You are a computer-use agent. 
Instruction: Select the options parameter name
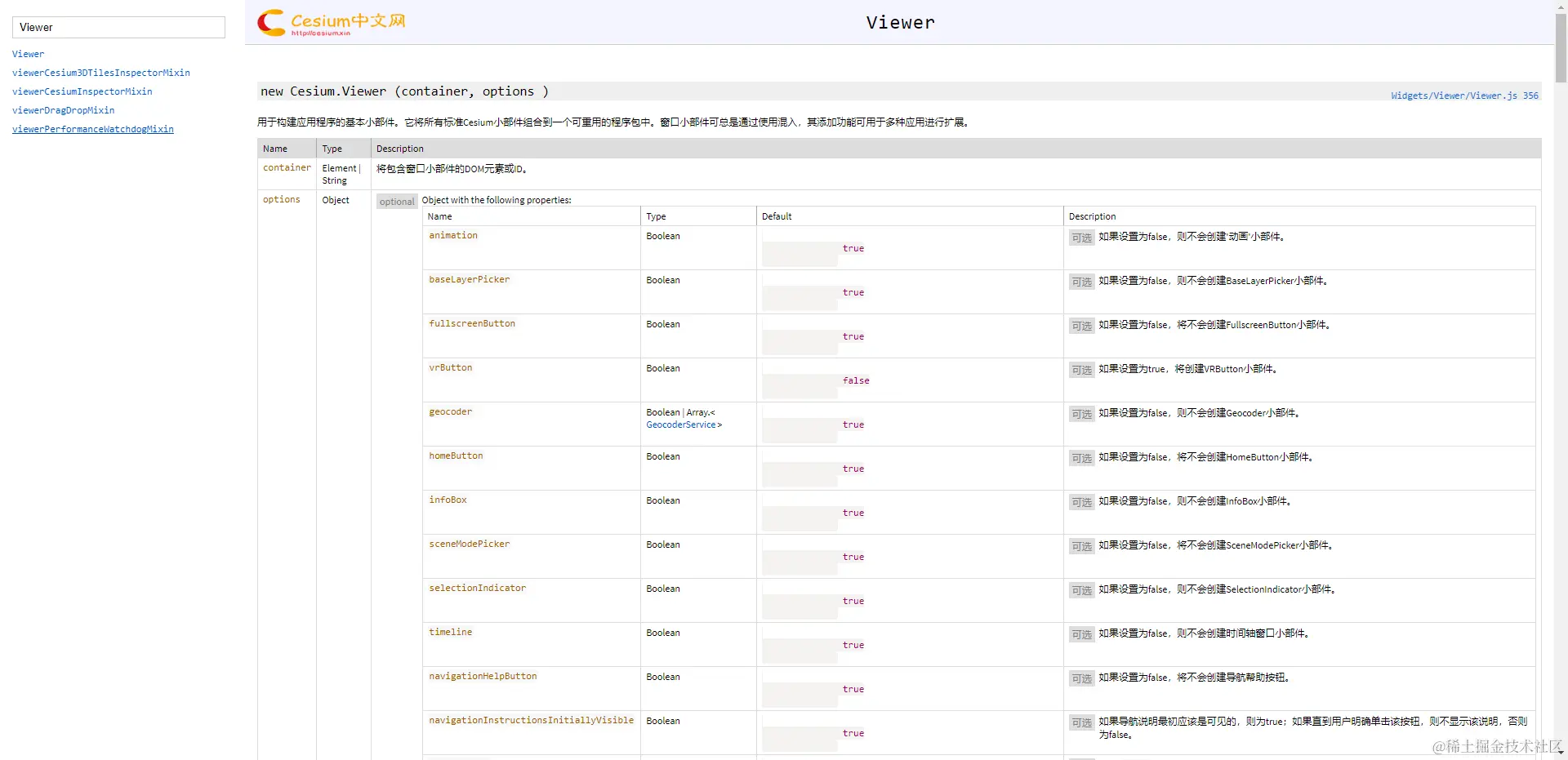tap(282, 199)
